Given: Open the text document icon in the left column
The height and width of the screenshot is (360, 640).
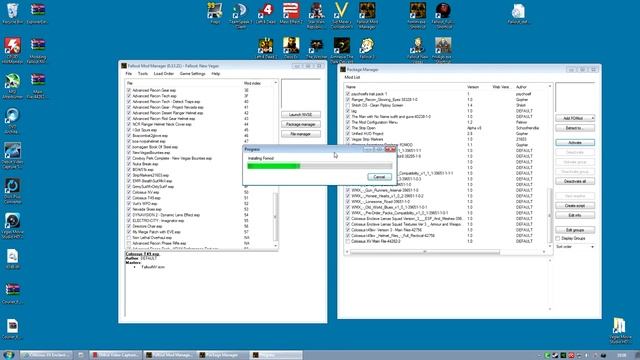Looking at the screenshot, I should [13, 259].
